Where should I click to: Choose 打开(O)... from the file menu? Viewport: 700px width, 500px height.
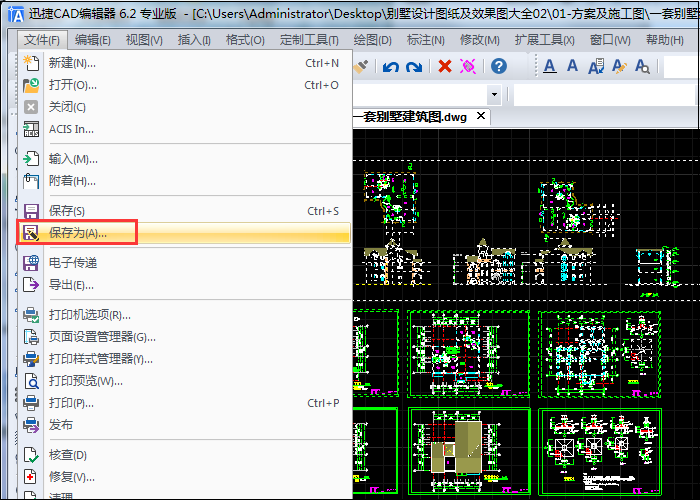(184, 85)
